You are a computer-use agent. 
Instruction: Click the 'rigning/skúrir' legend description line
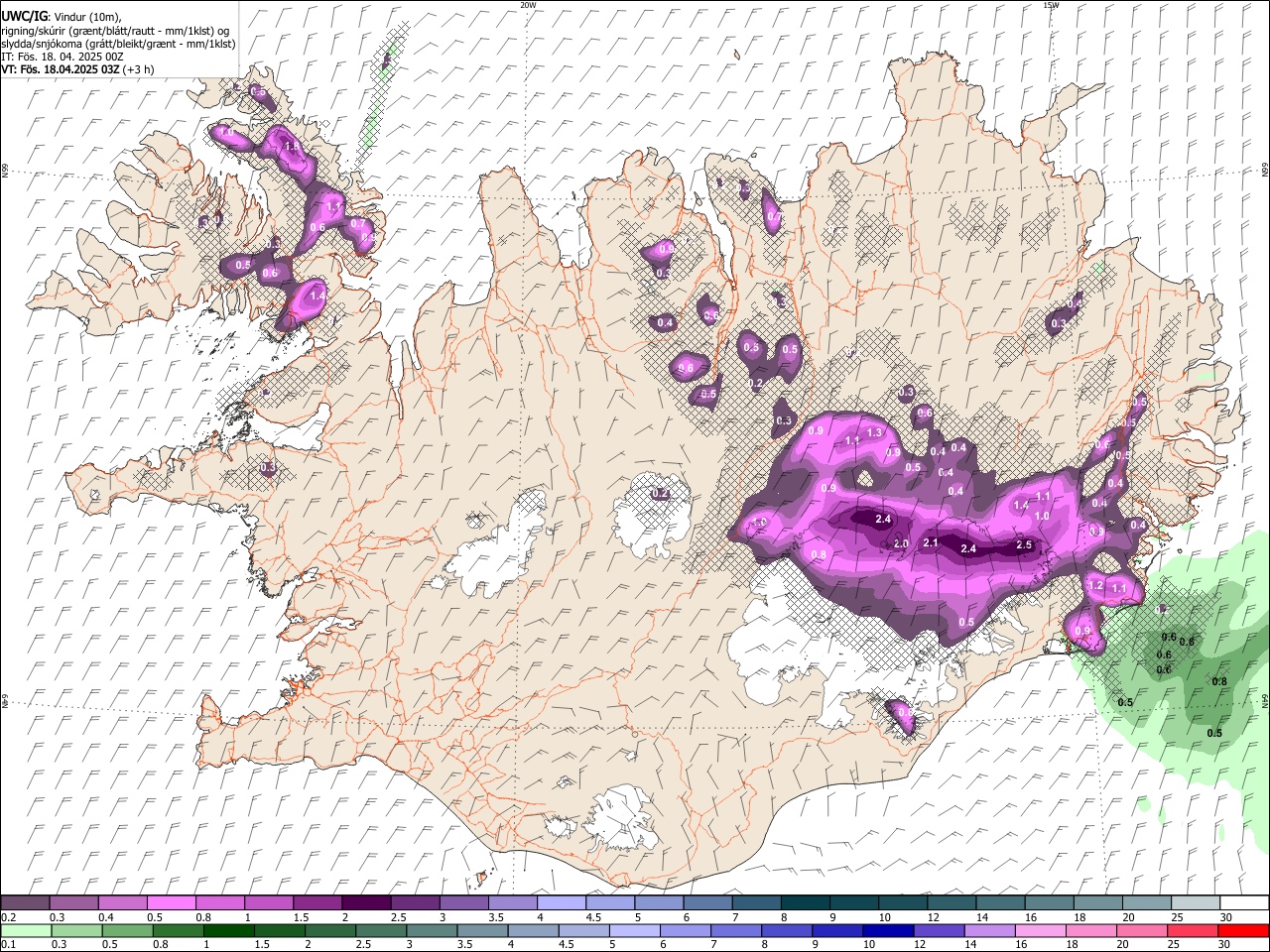click(115, 31)
